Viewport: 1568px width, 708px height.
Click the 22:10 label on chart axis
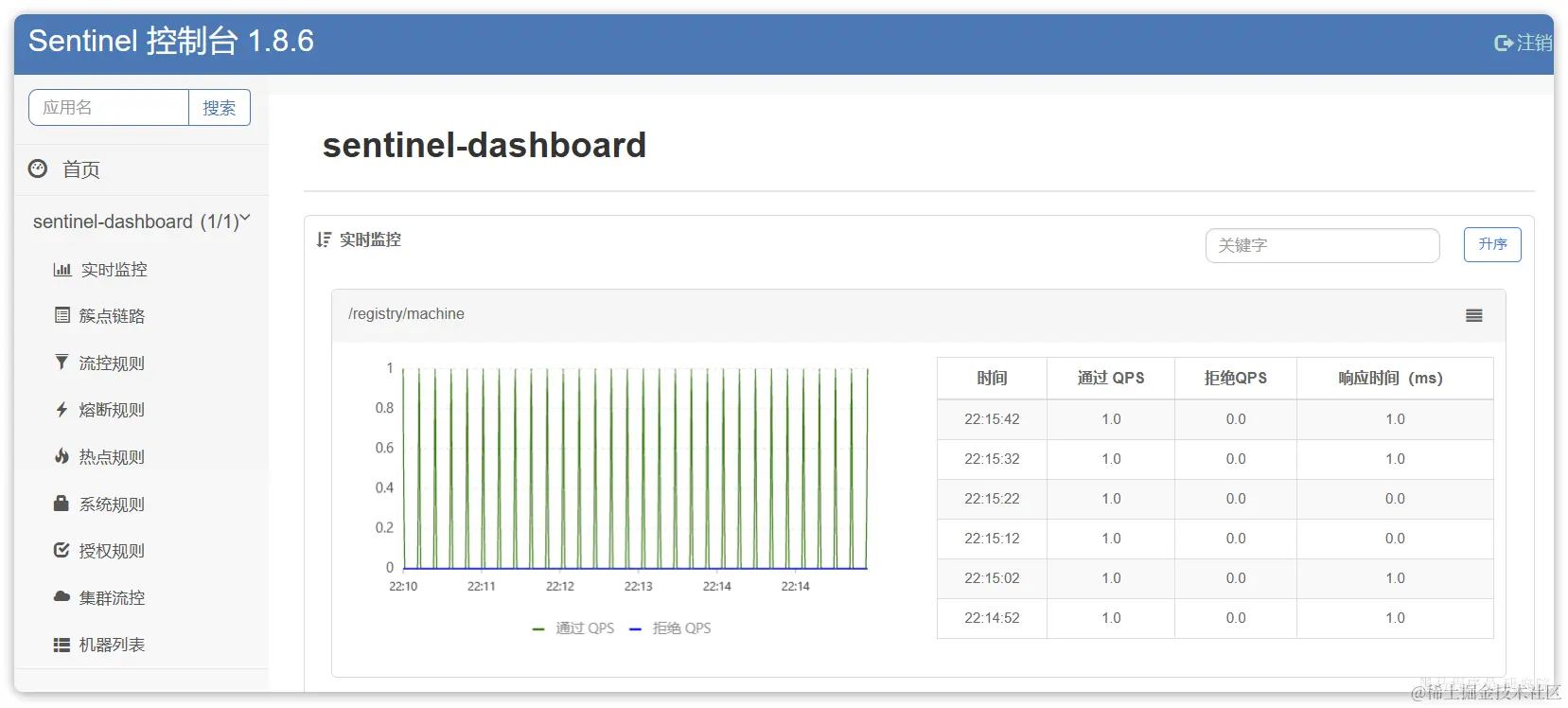click(x=403, y=586)
